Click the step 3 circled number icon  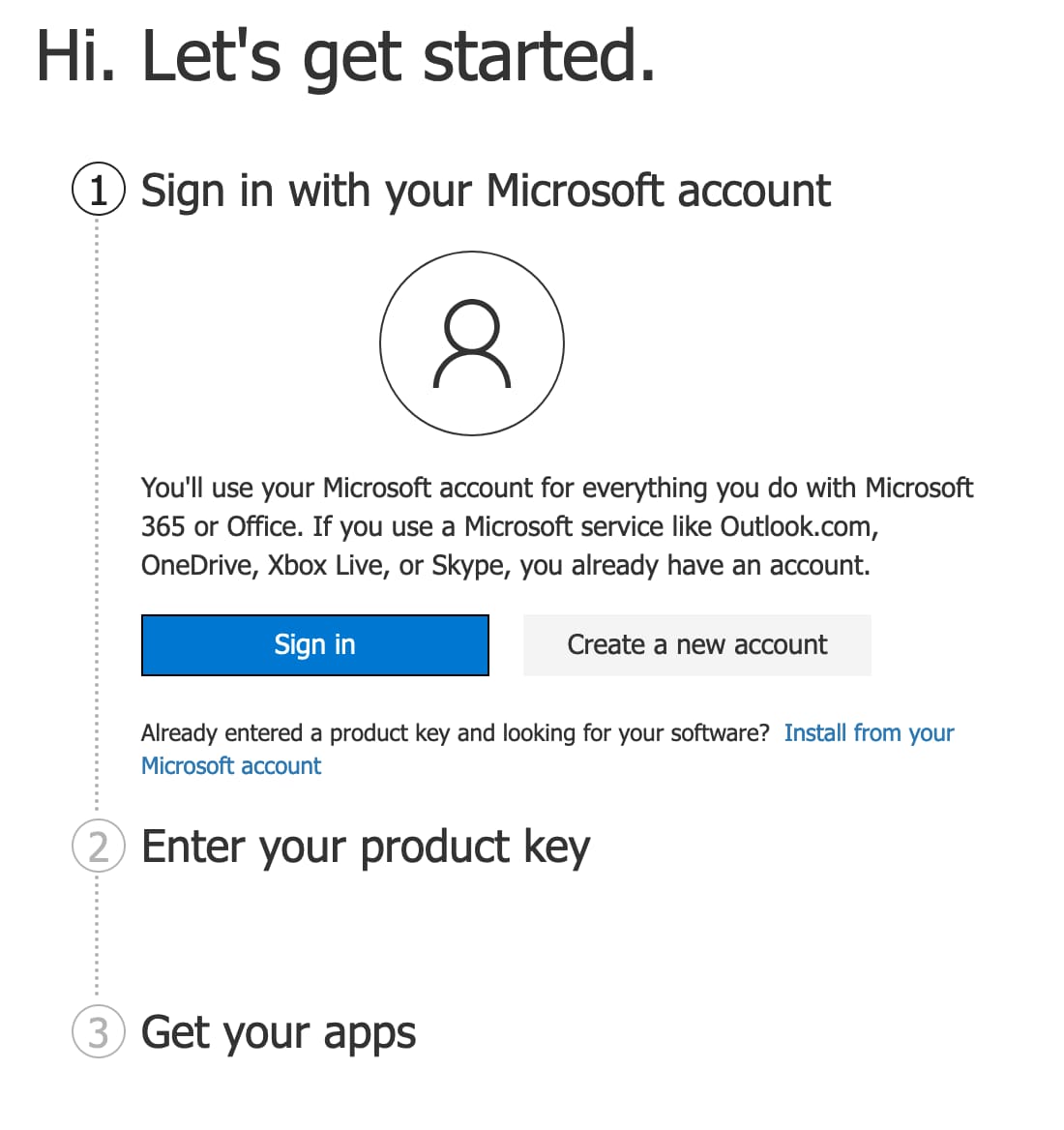[x=99, y=1031]
